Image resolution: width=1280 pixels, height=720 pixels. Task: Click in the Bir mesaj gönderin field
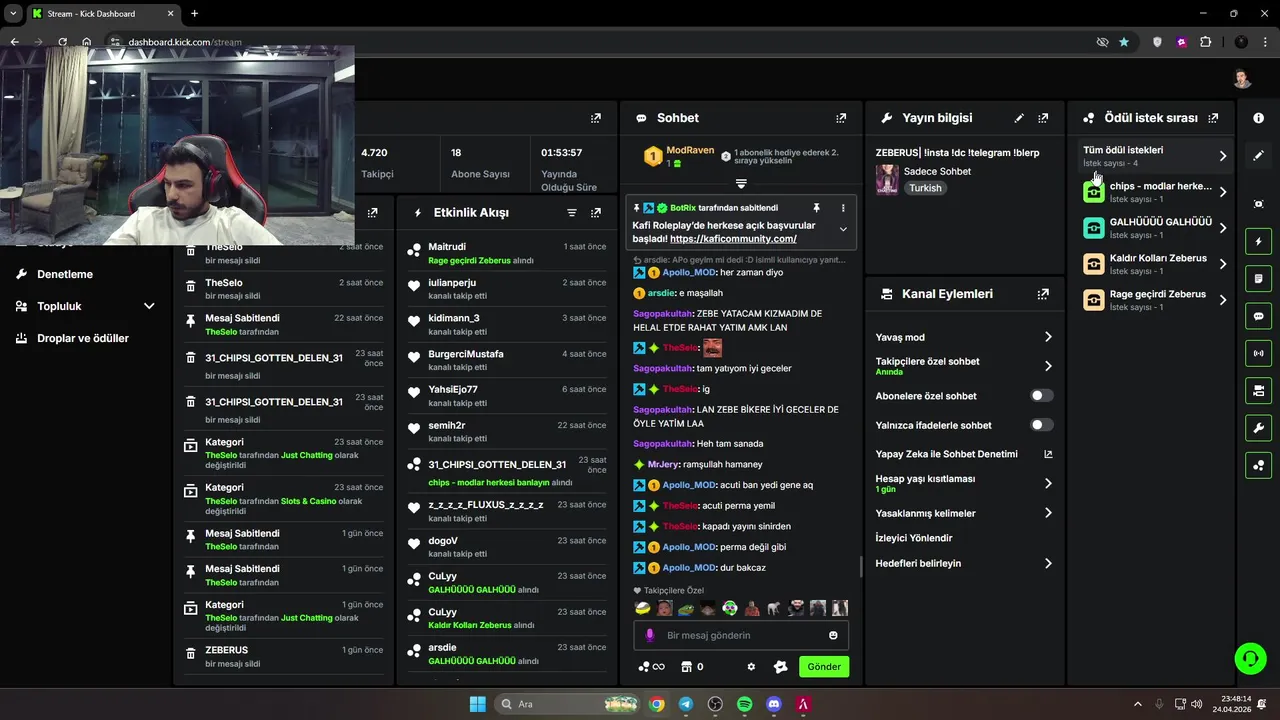[x=741, y=635]
